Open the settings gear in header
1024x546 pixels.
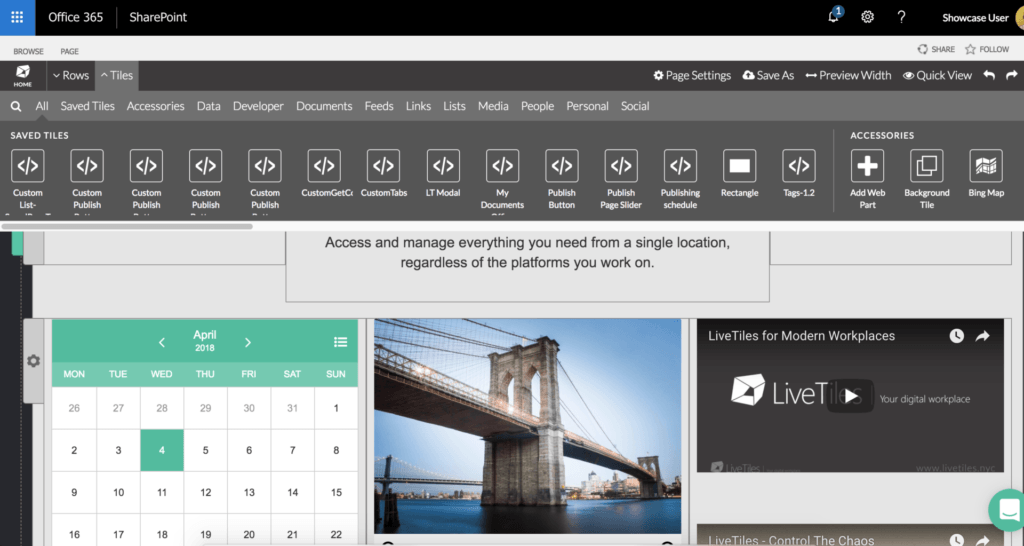[x=867, y=17]
